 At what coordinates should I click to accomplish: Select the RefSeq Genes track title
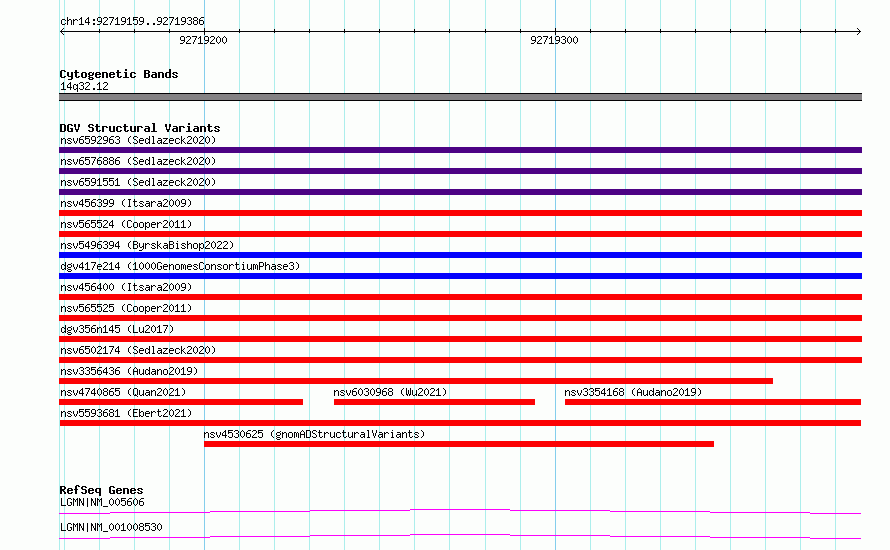click(101, 490)
